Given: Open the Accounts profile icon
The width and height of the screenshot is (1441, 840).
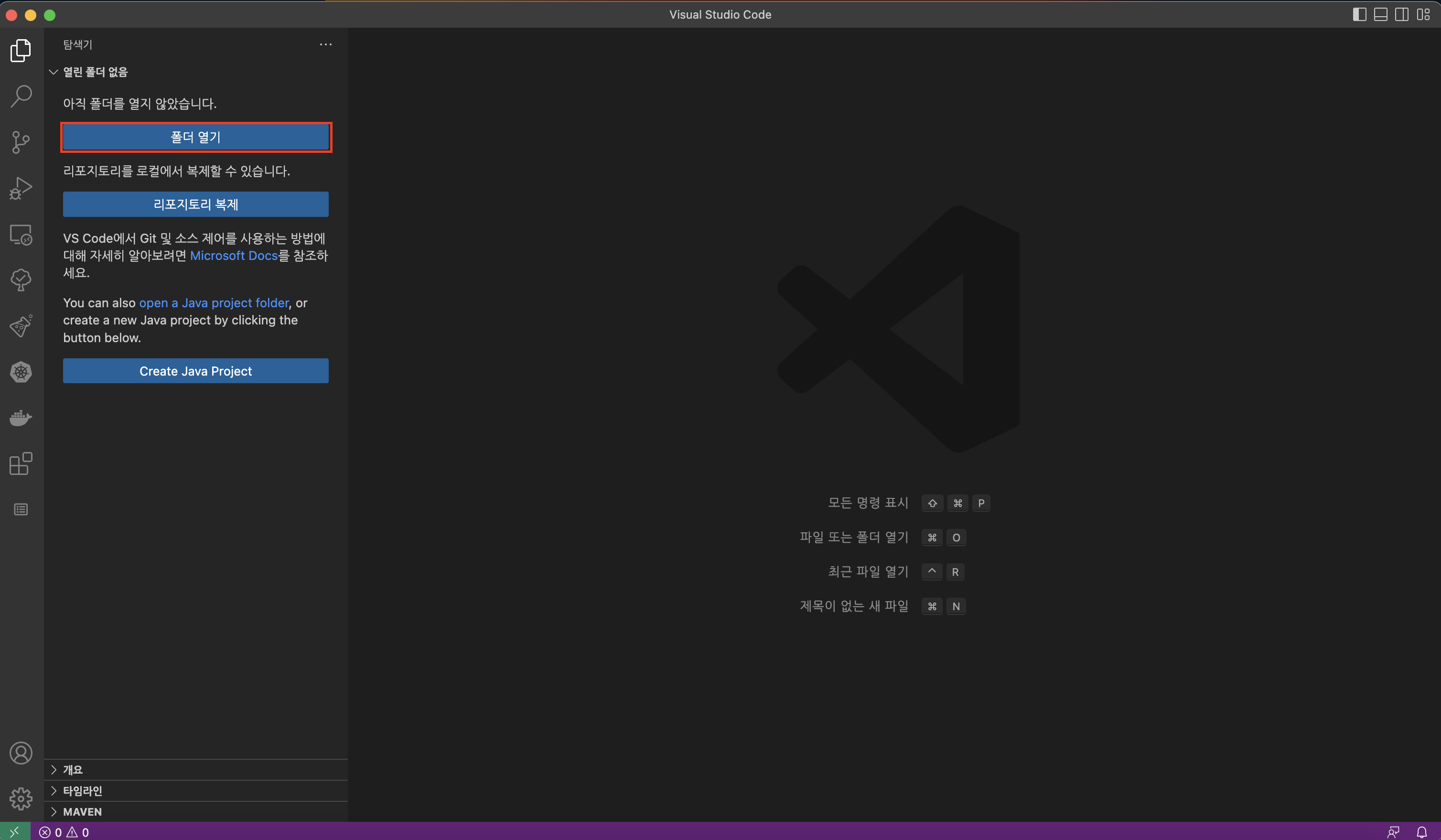Looking at the screenshot, I should point(21,753).
